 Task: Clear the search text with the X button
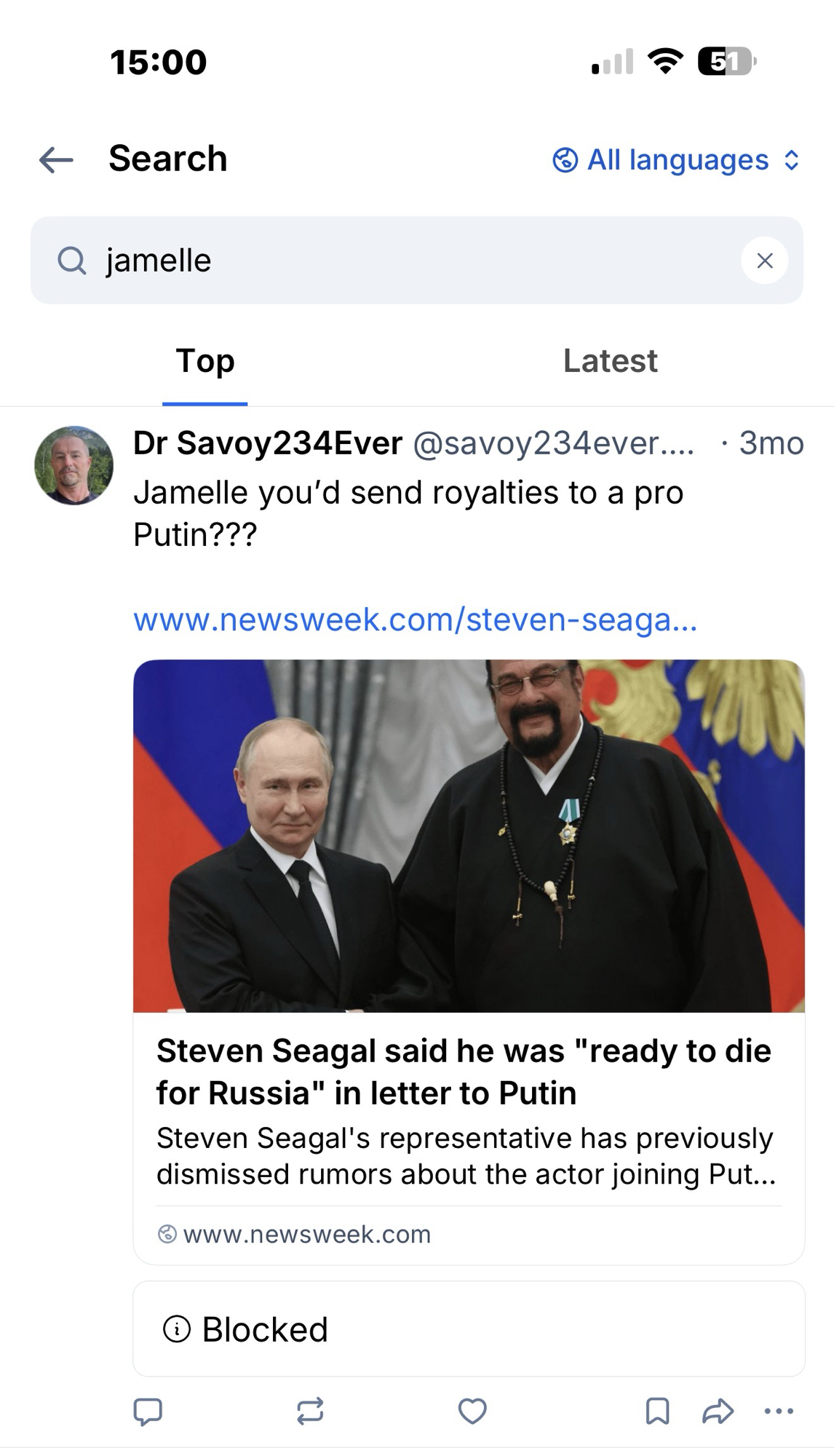[764, 261]
